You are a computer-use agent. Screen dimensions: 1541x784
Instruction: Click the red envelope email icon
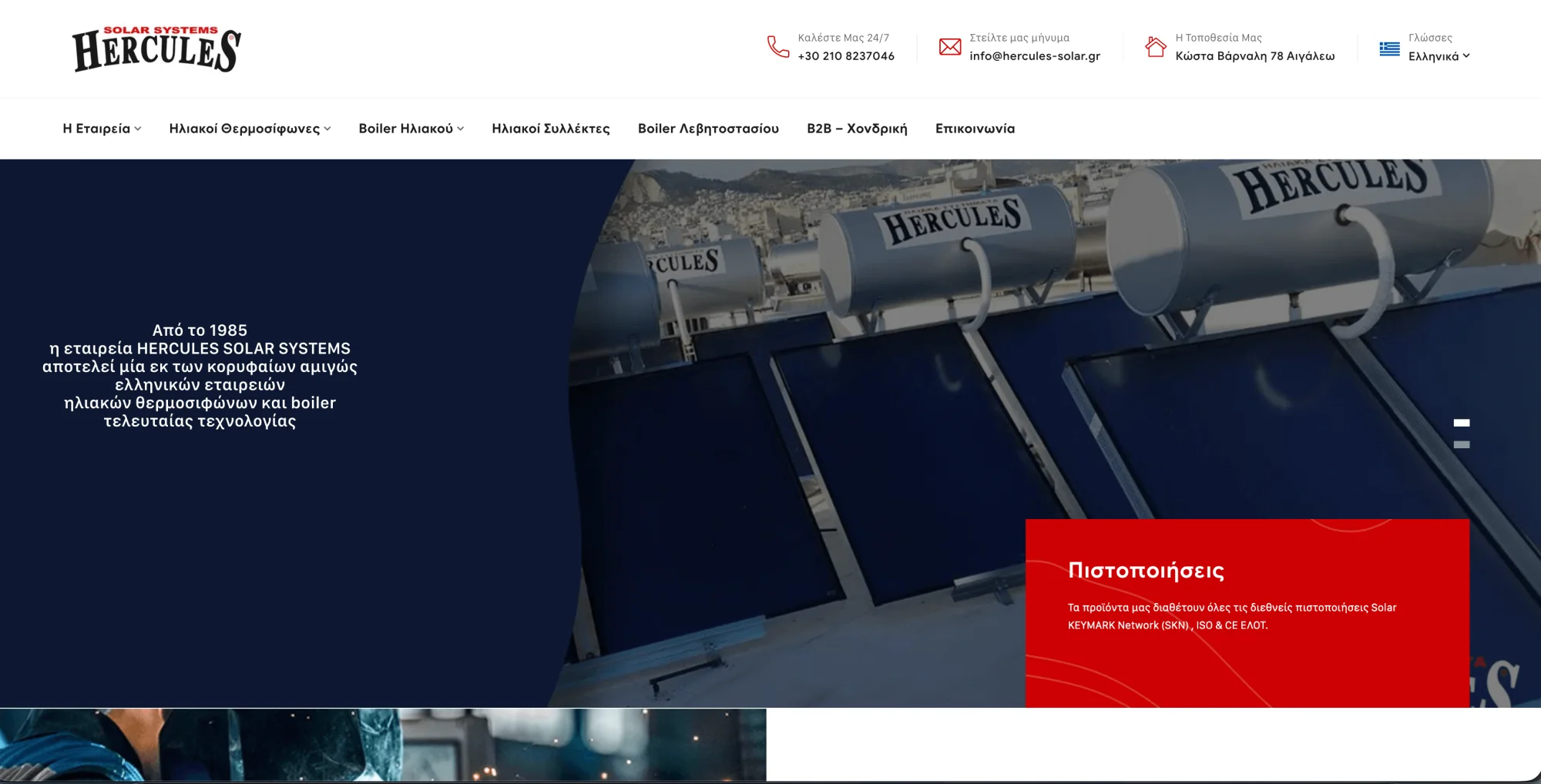coord(949,47)
